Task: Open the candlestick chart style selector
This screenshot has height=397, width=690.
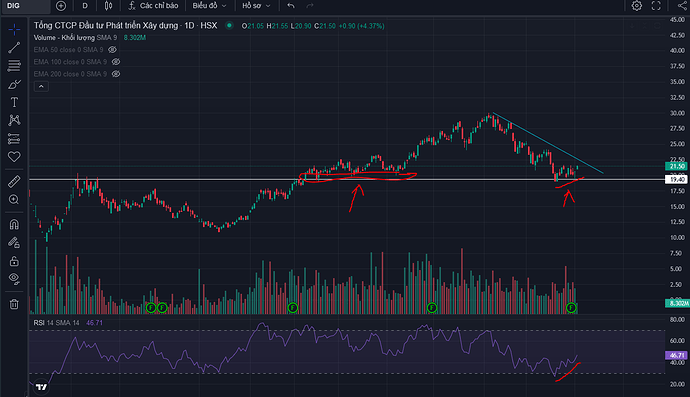Action: pyautogui.click(x=108, y=6)
